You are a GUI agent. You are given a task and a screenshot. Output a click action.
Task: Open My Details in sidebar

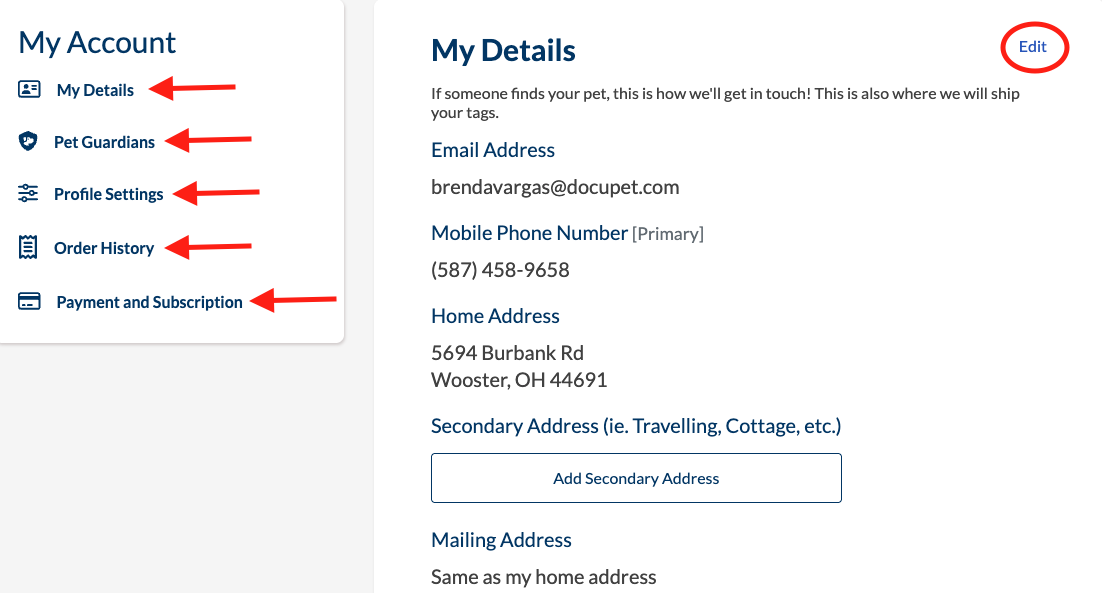point(95,90)
